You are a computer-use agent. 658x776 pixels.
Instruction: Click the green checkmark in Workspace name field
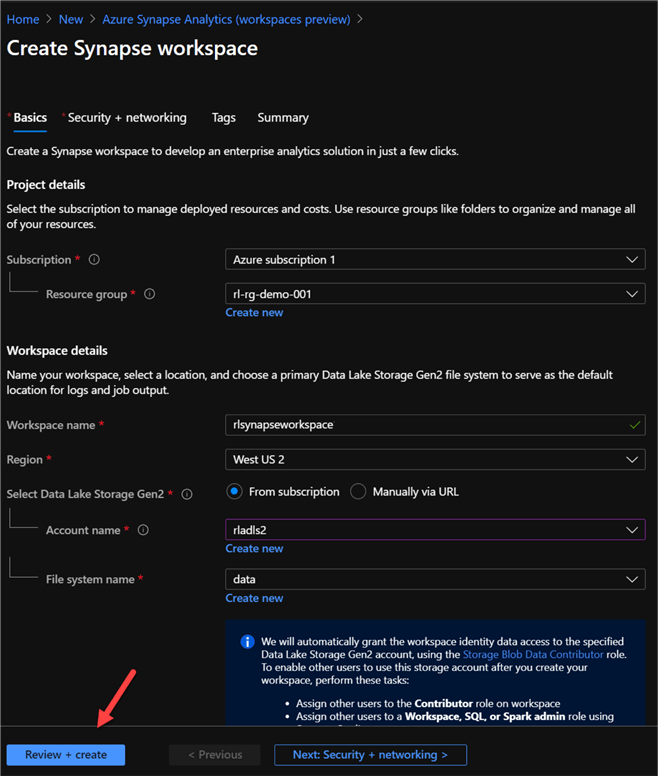click(635, 425)
